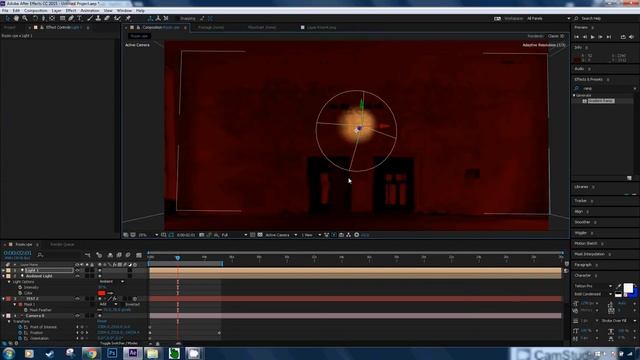Select the Brush tool

pyautogui.click(x=90, y=18)
